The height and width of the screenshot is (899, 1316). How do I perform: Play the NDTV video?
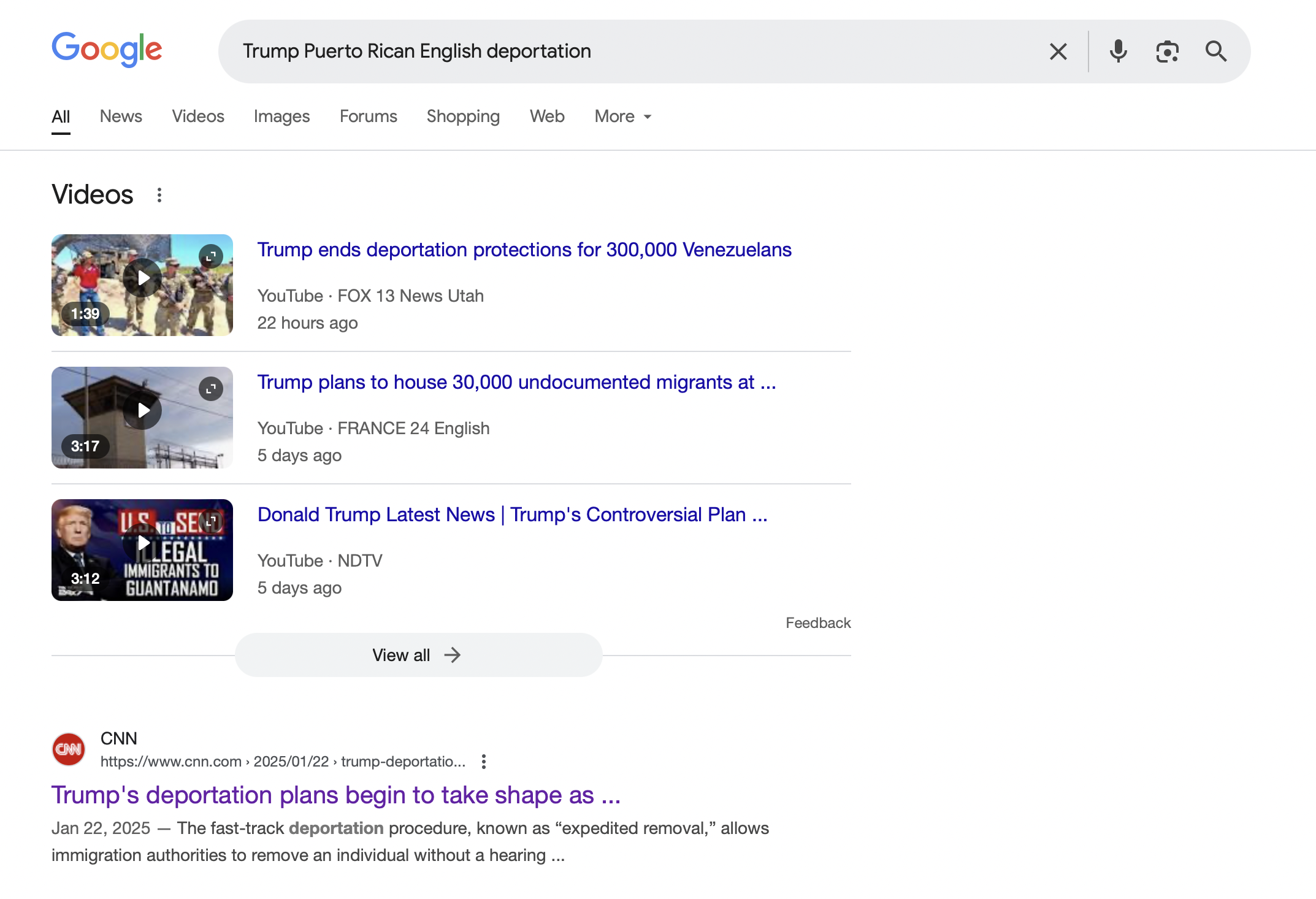[x=142, y=543]
